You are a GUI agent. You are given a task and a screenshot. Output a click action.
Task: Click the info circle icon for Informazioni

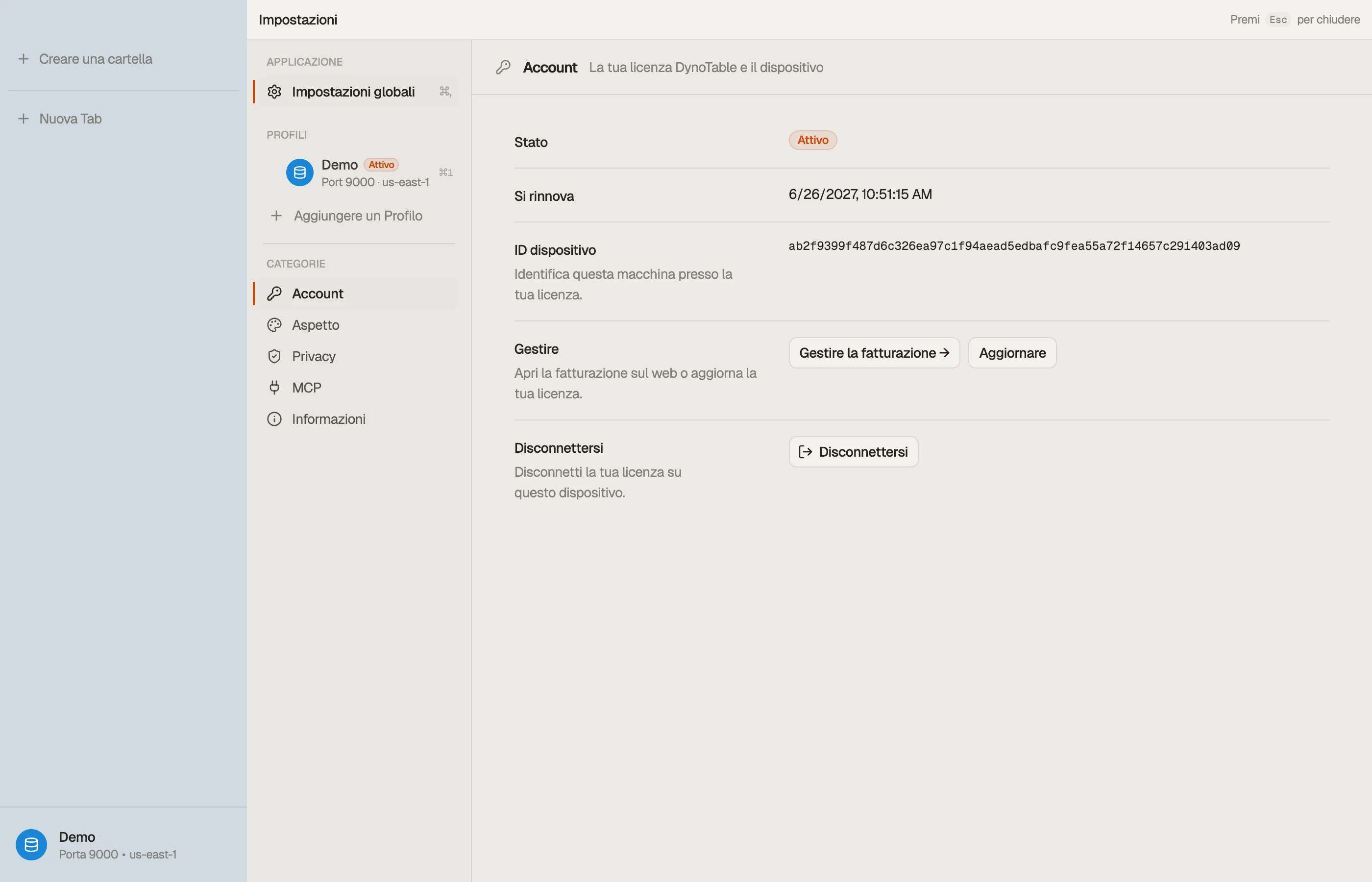point(274,419)
